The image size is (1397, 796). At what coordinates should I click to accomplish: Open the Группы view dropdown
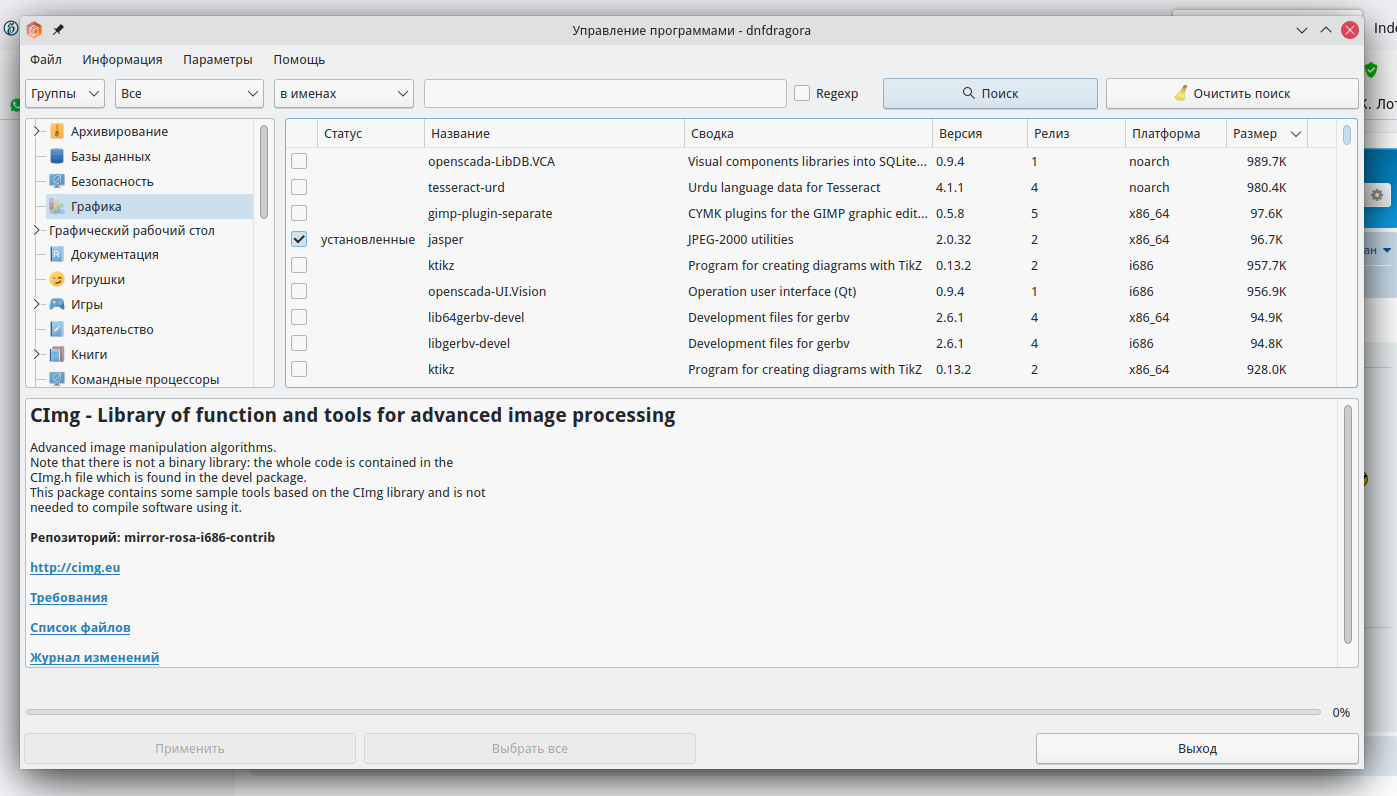coord(65,93)
